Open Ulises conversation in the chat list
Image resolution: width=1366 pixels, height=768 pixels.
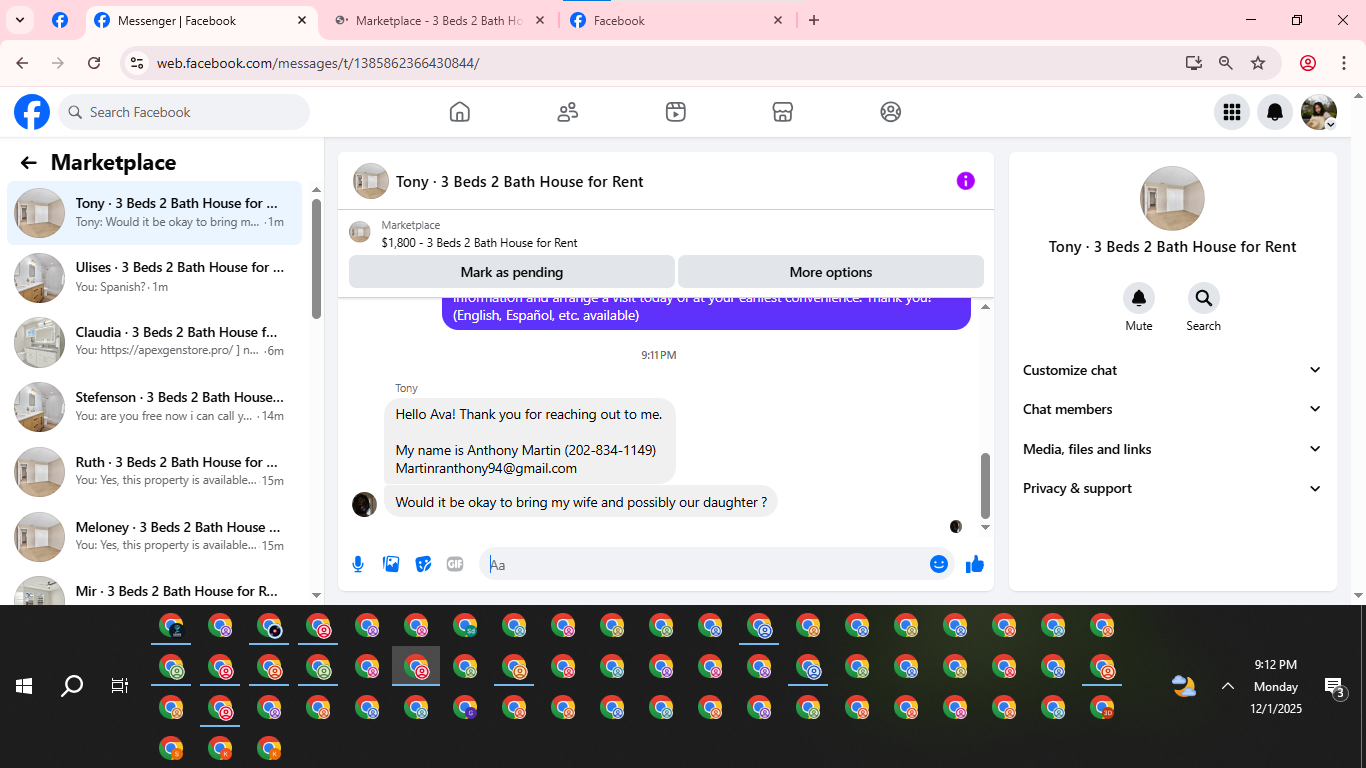click(154, 277)
